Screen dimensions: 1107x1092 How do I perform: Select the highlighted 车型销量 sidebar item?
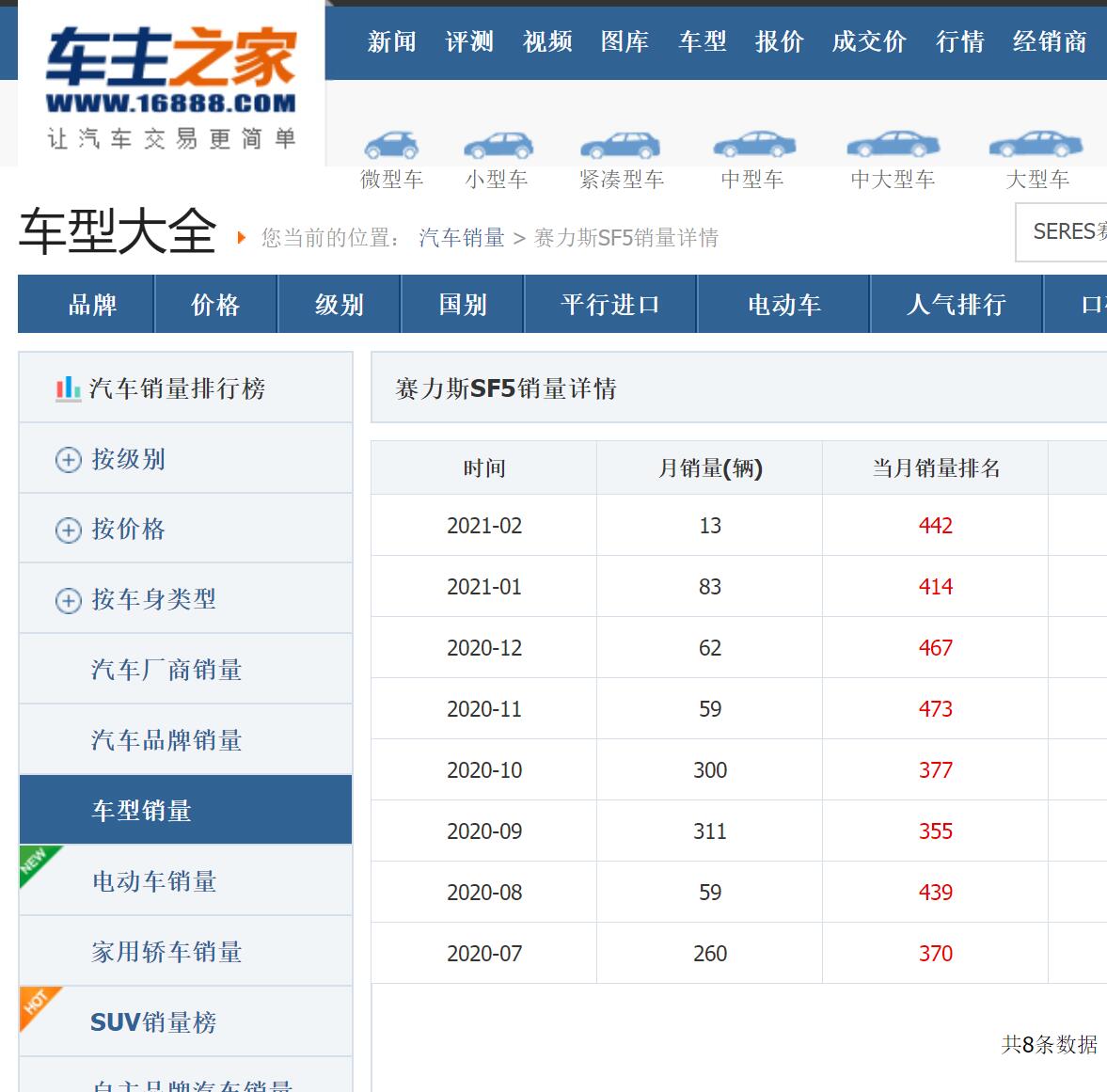click(x=185, y=810)
